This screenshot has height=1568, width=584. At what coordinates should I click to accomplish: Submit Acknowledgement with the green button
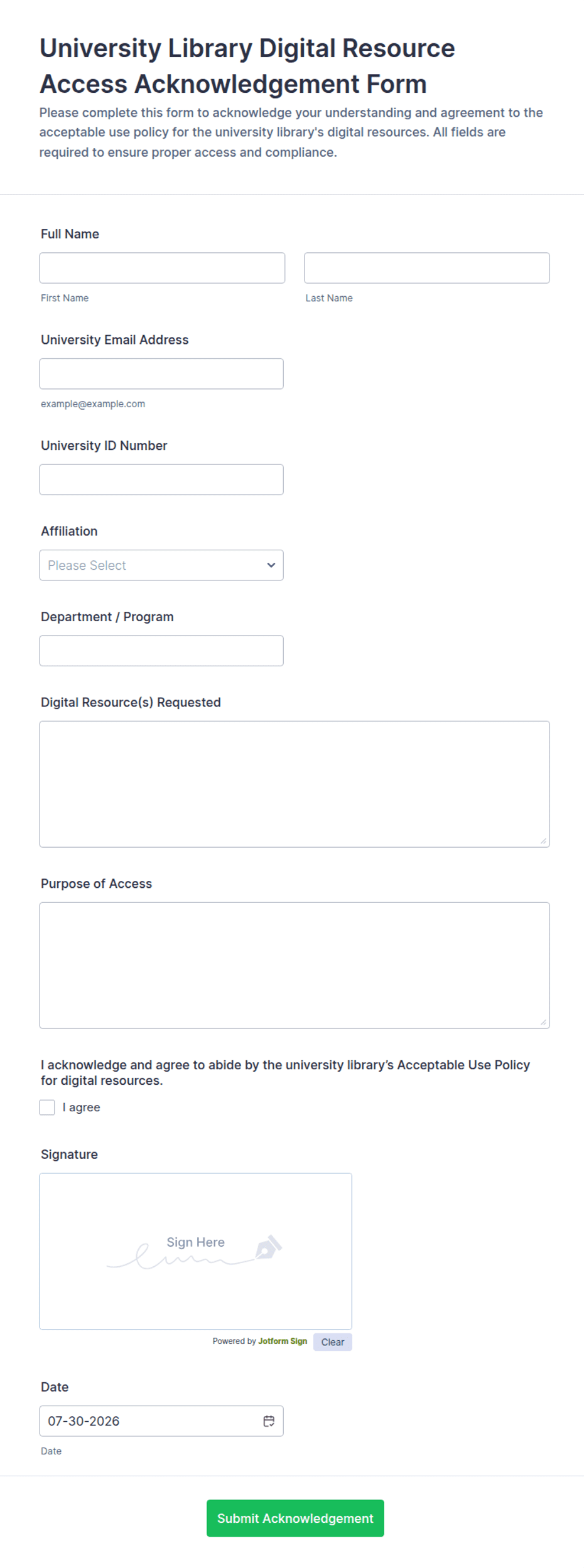pos(295,1518)
